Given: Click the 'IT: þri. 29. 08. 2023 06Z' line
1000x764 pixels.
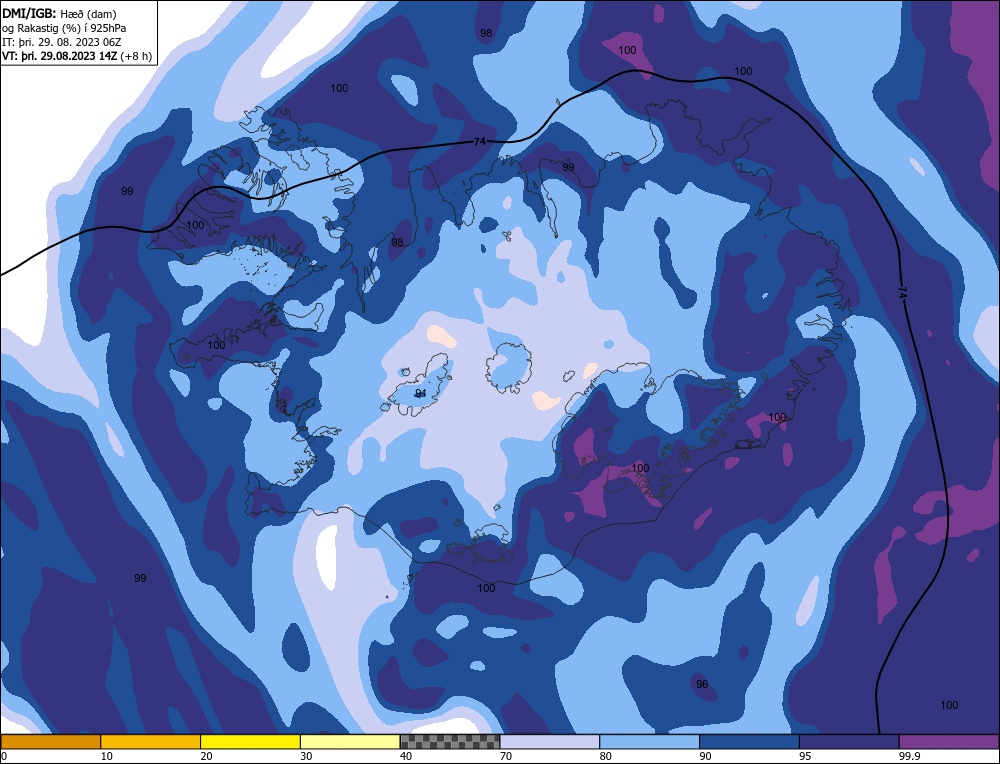Looking at the screenshot, I should coord(62,42).
